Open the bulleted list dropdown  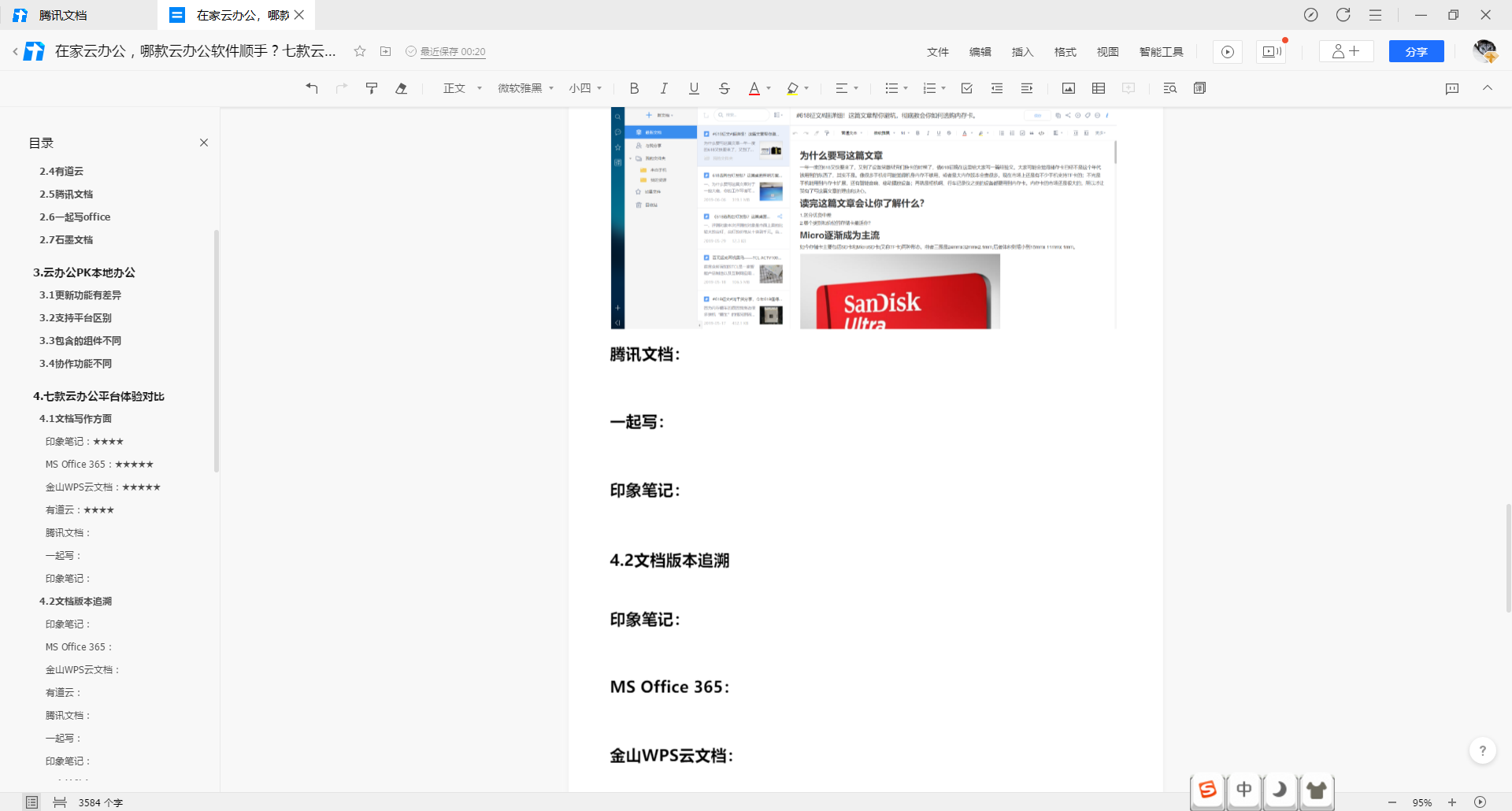(x=896, y=88)
